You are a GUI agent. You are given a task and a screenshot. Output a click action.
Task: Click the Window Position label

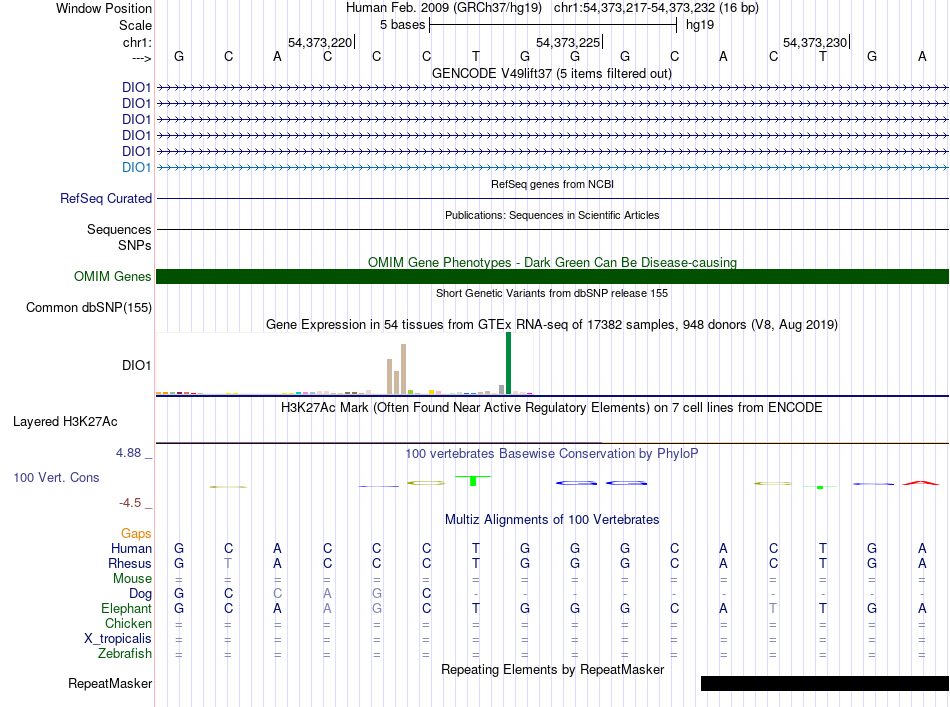[x=104, y=8]
